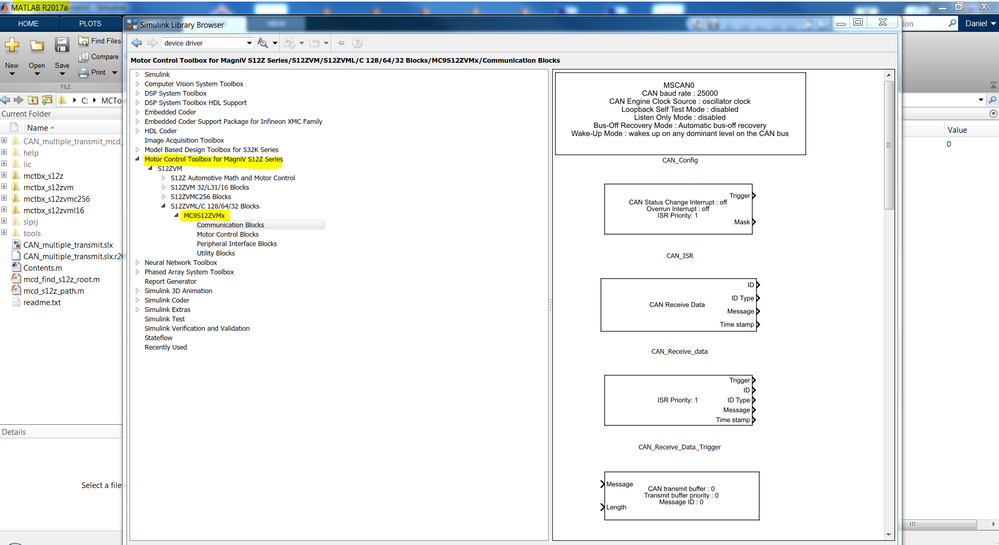The width and height of the screenshot is (999, 545).
Task: Select Utility Blocks tree item
Action: (x=215, y=253)
